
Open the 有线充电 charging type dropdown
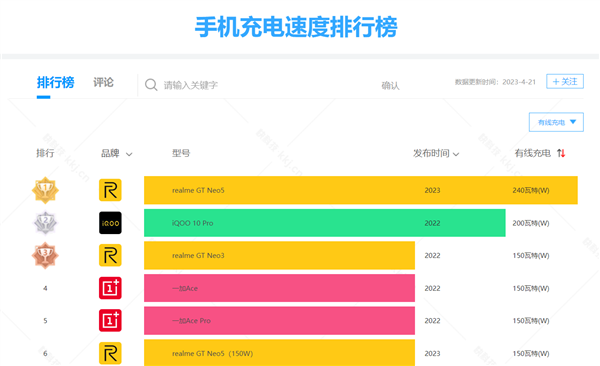tap(556, 122)
